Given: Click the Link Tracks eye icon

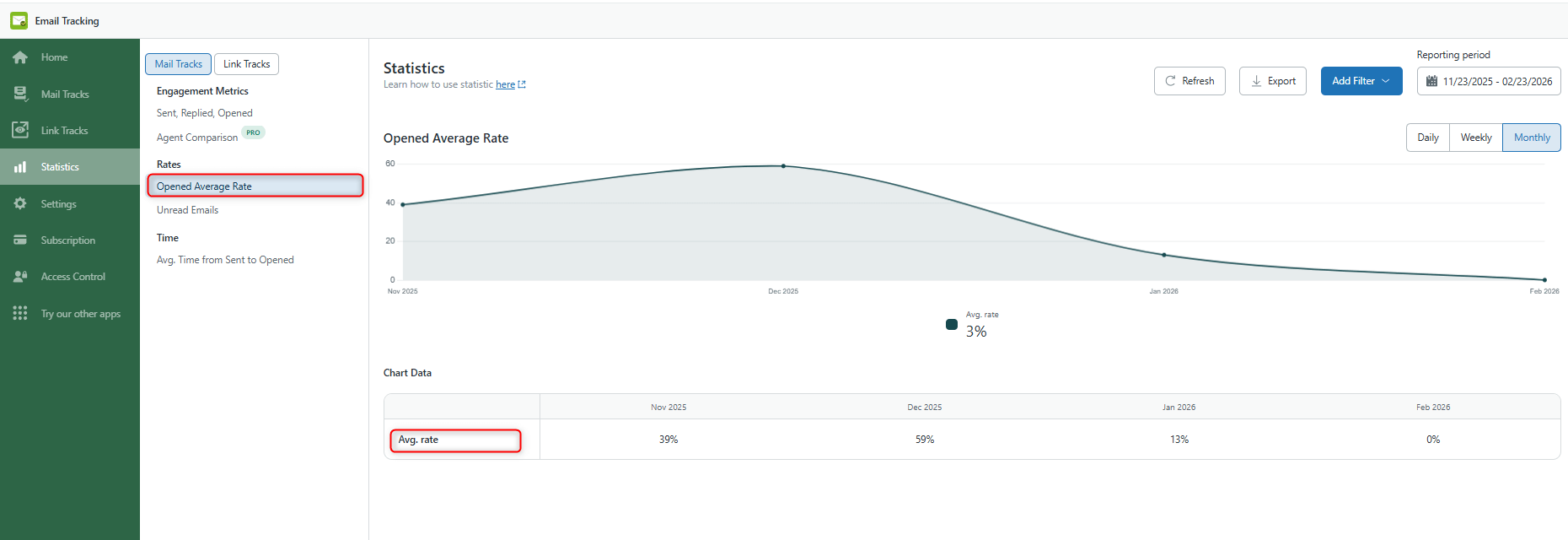Looking at the screenshot, I should [20, 130].
